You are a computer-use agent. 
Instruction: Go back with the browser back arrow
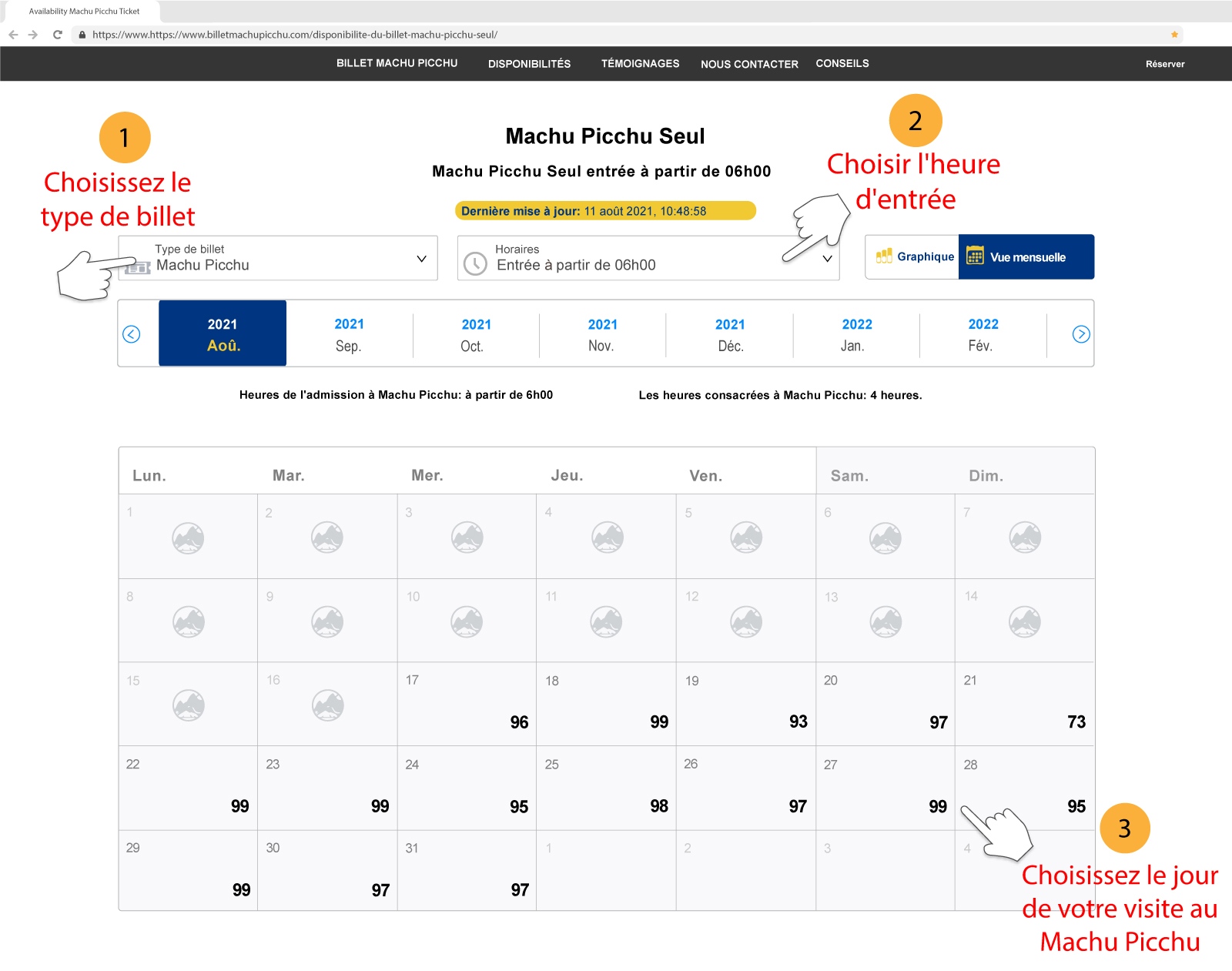pyautogui.click(x=13, y=35)
